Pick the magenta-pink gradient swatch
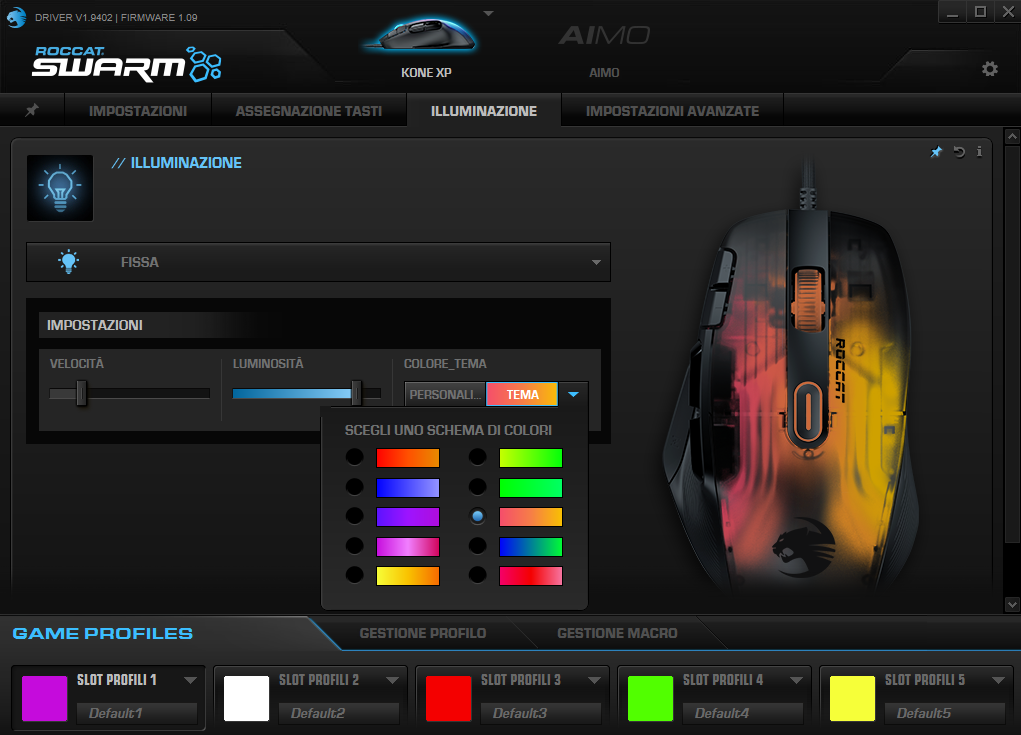Image resolution: width=1021 pixels, height=735 pixels. click(x=408, y=546)
